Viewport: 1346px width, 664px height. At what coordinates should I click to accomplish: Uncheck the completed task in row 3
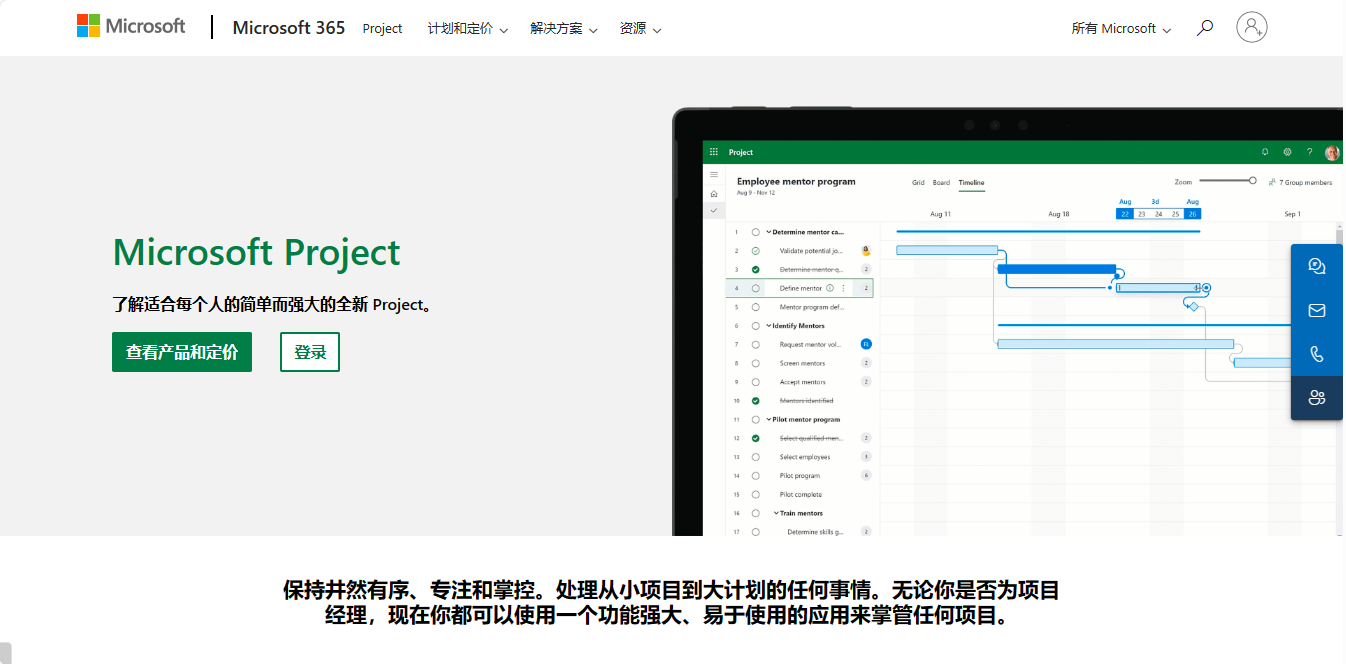756,269
